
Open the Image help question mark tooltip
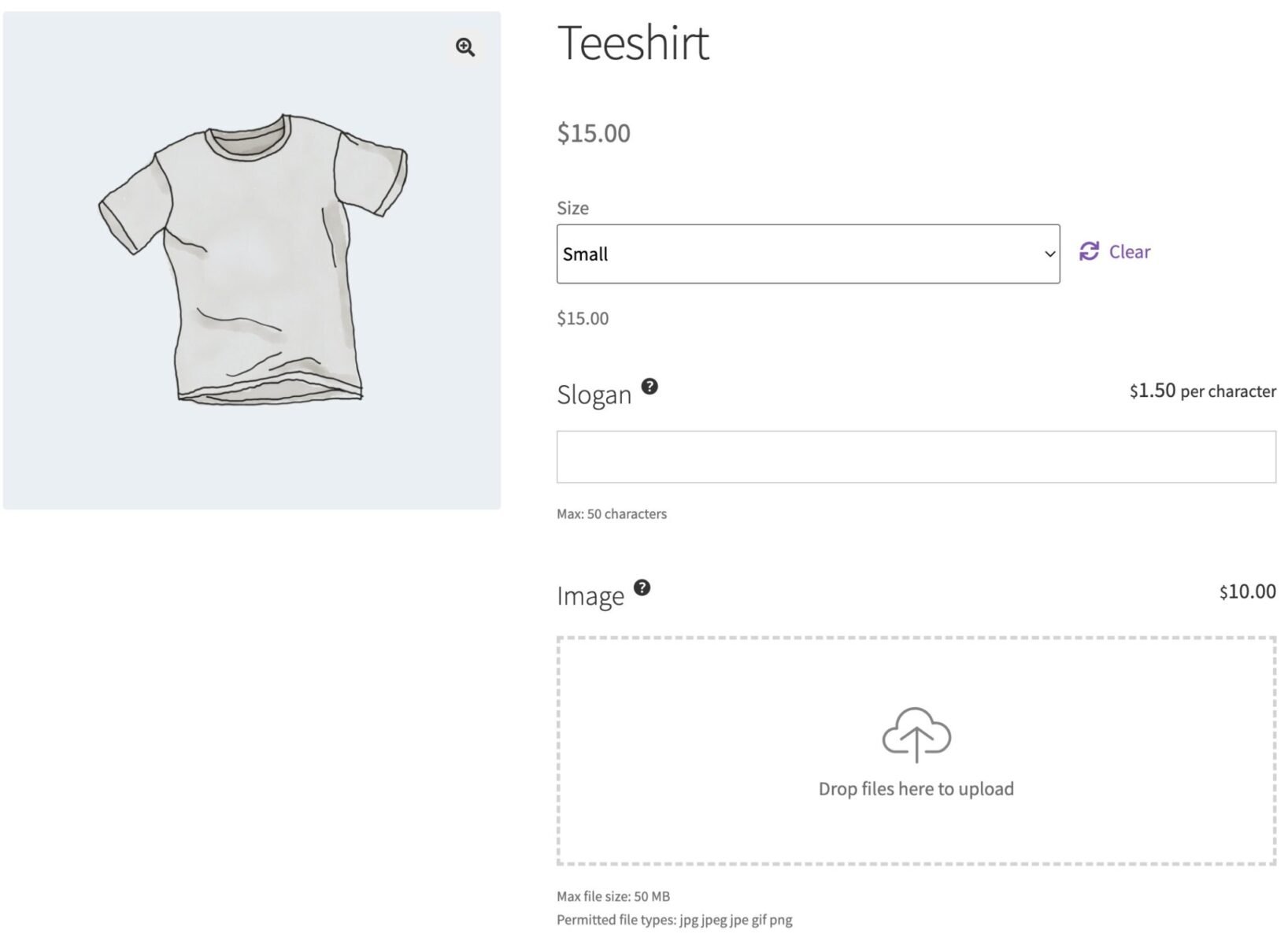(642, 587)
